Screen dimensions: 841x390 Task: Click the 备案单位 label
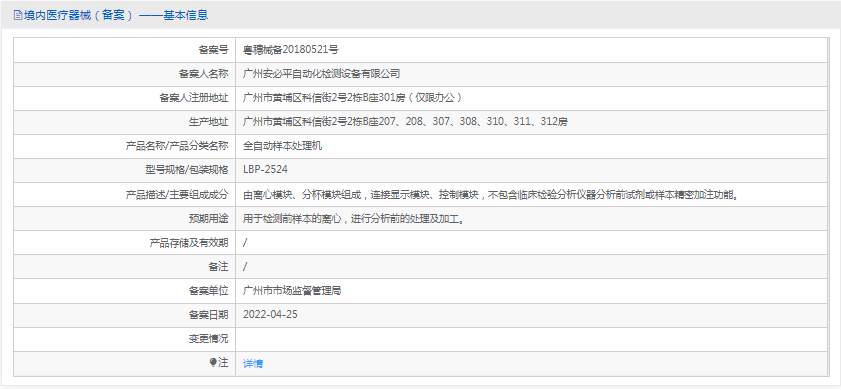(x=208, y=291)
